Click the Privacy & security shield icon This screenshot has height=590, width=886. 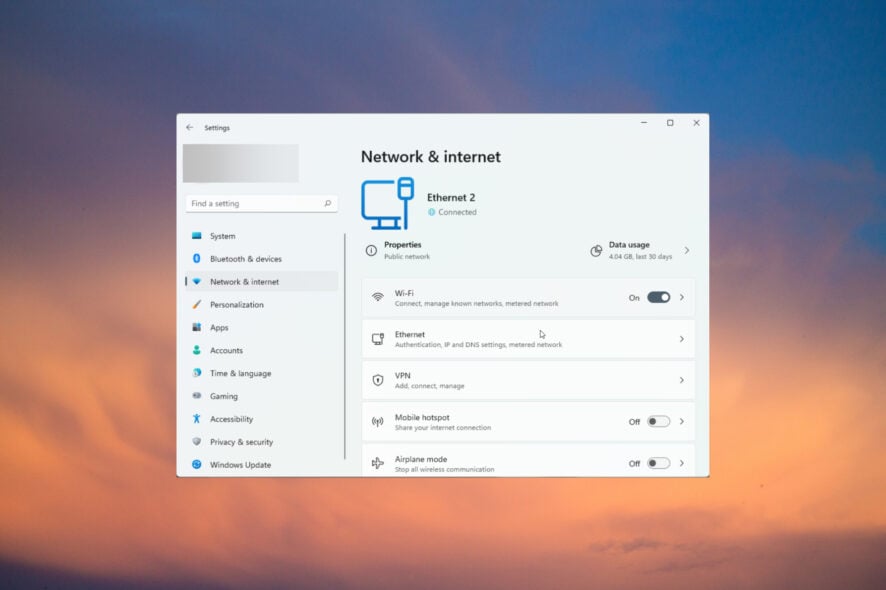pos(197,441)
